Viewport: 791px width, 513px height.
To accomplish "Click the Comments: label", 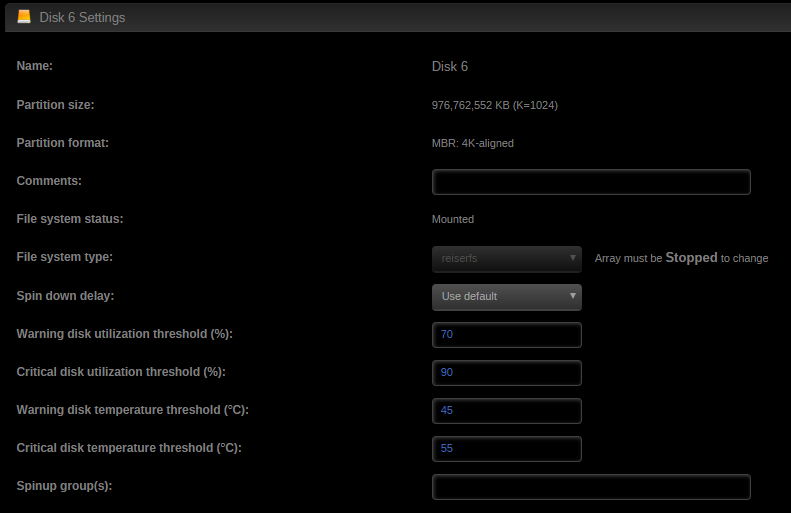I will pyautogui.click(x=49, y=181).
